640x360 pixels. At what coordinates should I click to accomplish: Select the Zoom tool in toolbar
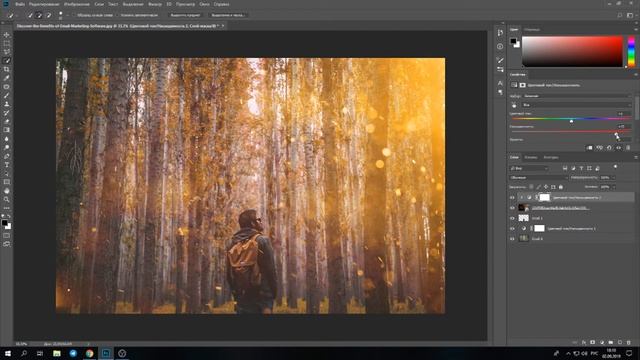point(7,199)
